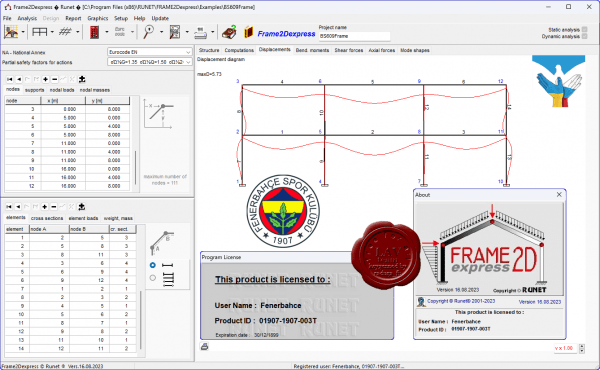Open the Eurocode EN national annex dropdown
This screenshot has width=600, height=370.
point(150,52)
